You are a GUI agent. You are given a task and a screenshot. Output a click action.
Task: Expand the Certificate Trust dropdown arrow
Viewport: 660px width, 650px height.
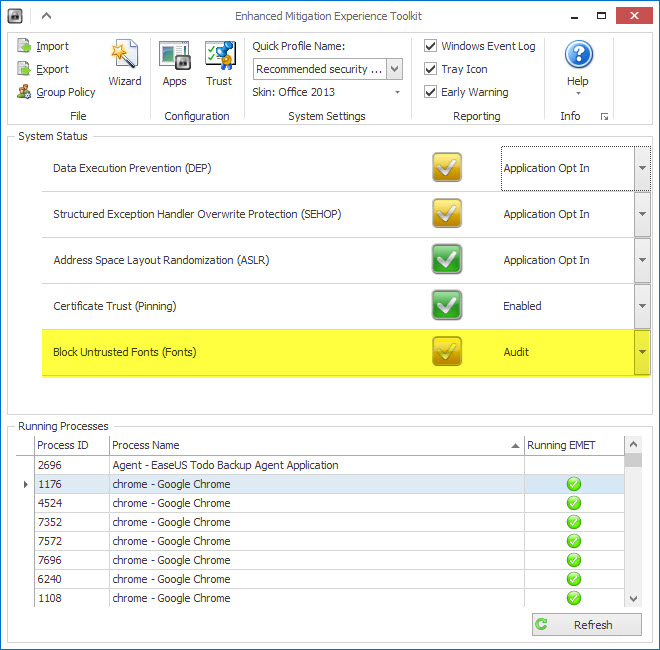tap(642, 306)
